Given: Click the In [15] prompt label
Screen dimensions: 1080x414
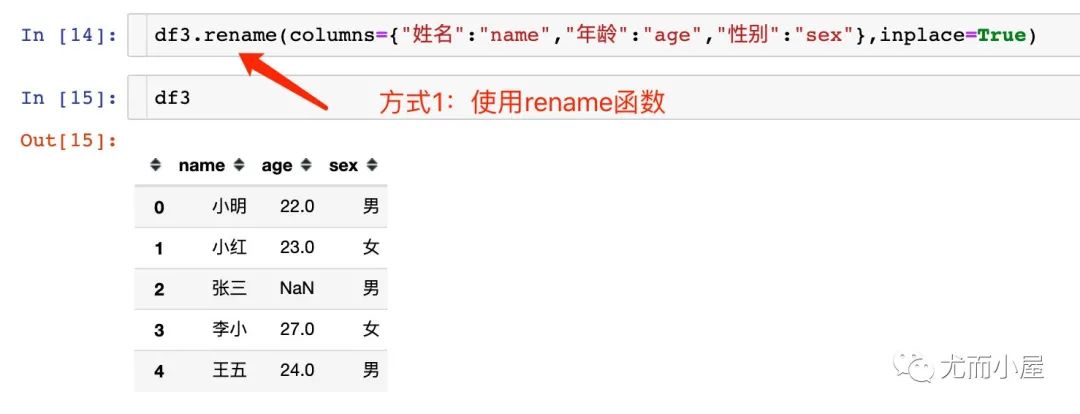Looking at the screenshot, I should click(x=69, y=98).
